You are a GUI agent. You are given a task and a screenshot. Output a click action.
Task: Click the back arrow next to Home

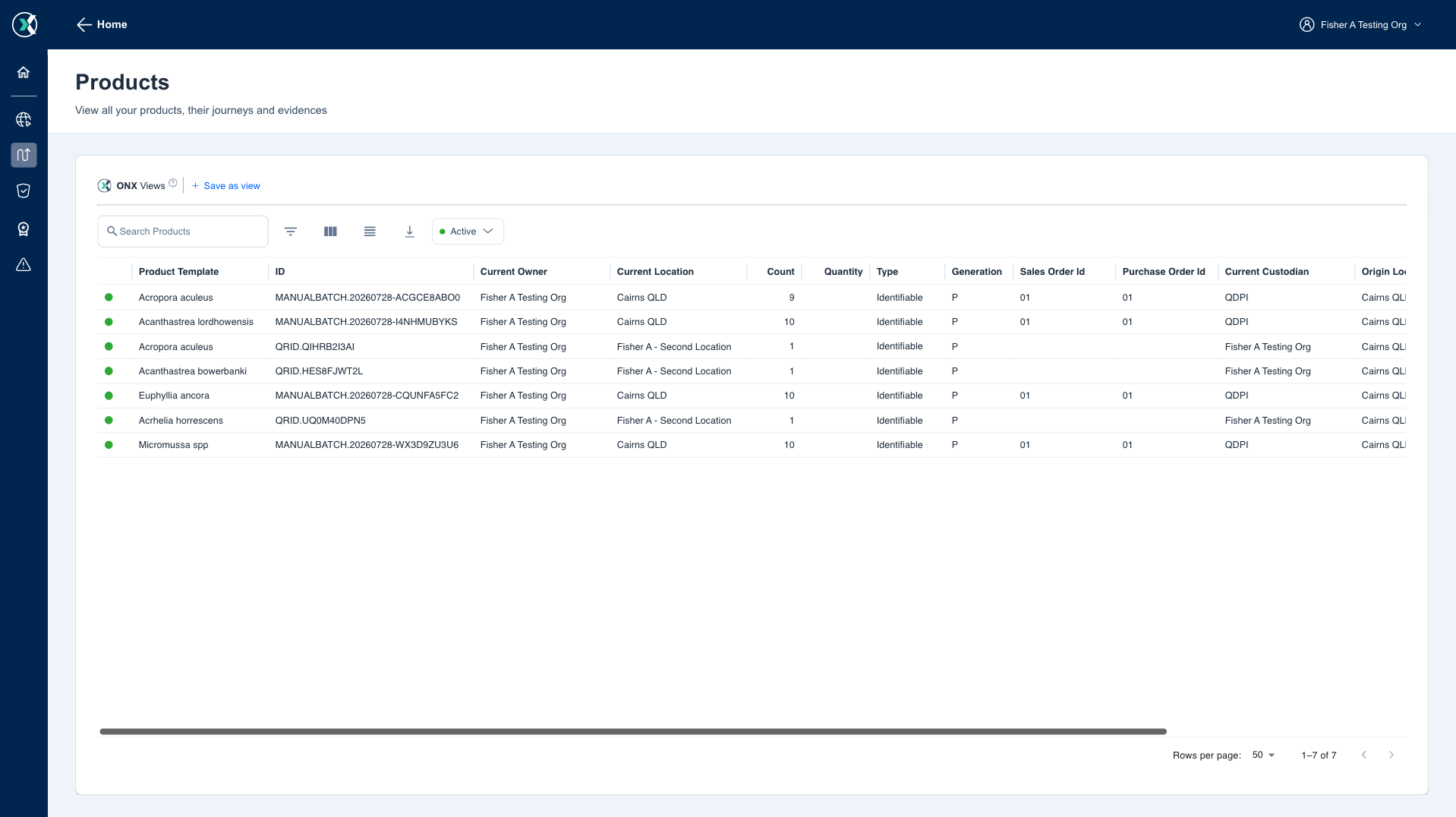[84, 24]
